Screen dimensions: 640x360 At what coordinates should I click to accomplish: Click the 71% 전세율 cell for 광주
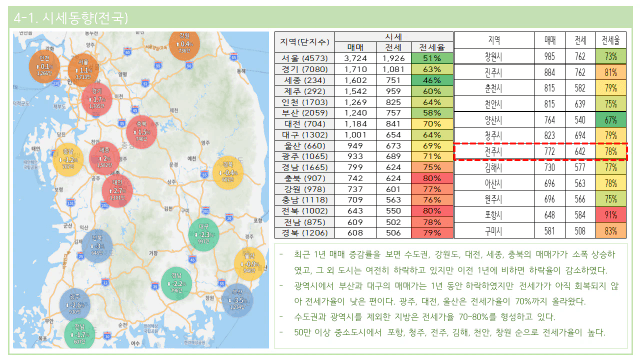click(432, 156)
